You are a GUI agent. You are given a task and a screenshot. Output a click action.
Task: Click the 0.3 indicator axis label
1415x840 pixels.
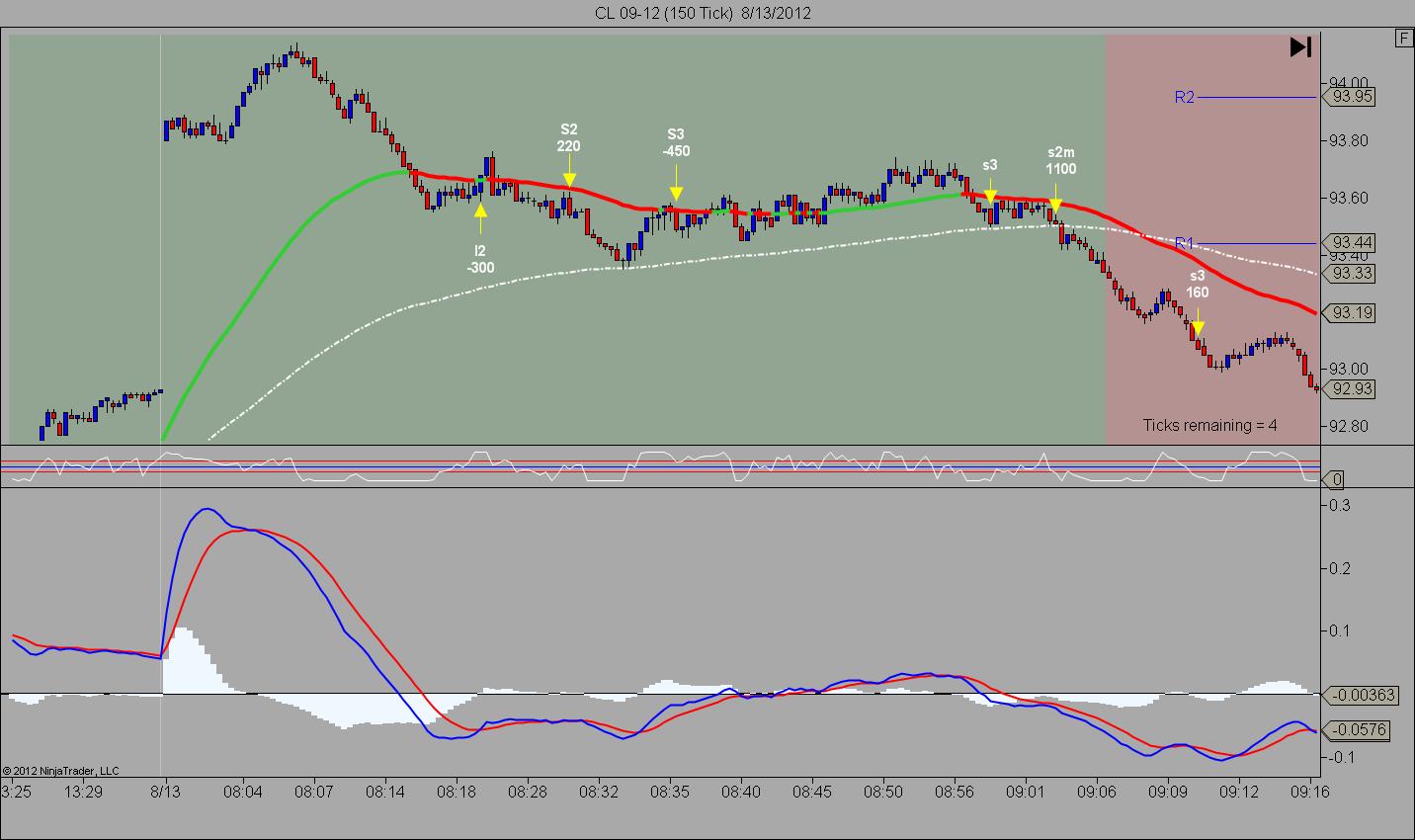tap(1340, 505)
